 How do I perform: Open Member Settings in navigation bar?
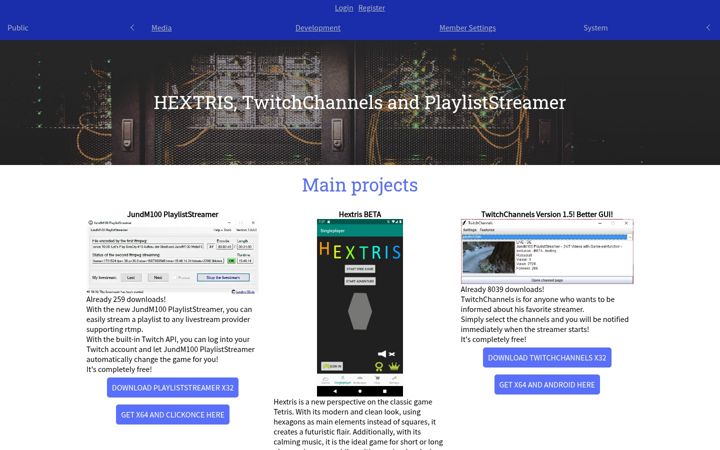[467, 28]
